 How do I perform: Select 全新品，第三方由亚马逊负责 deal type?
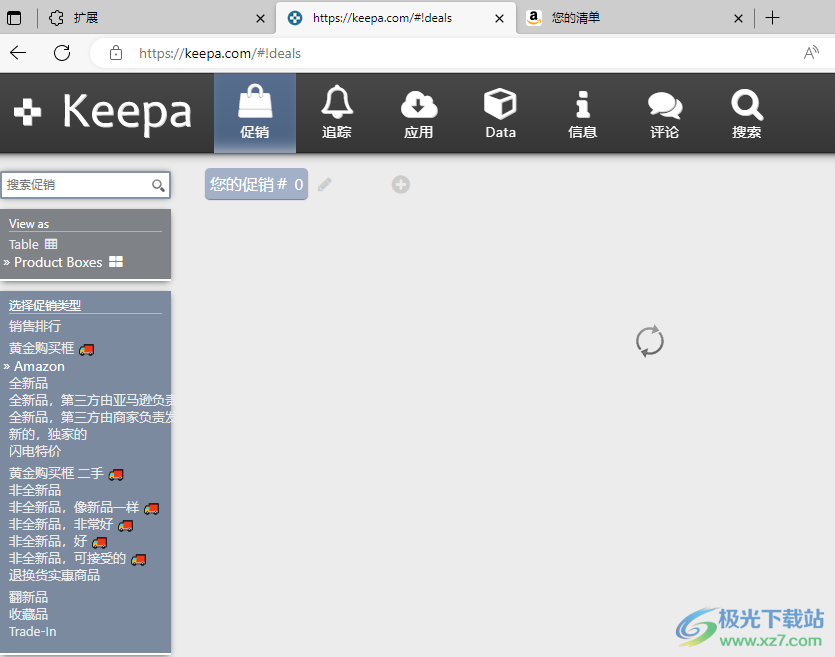point(92,400)
